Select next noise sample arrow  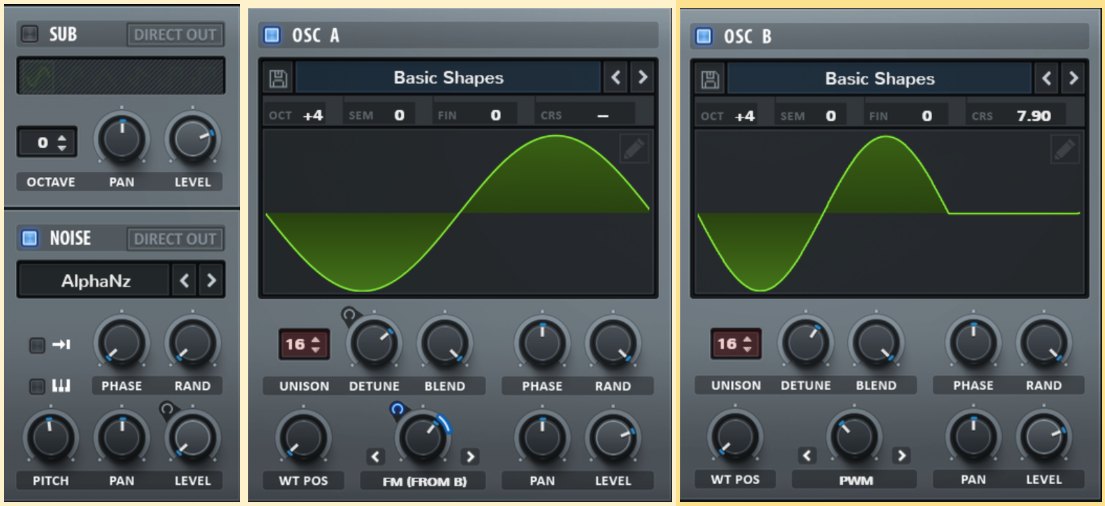[211, 280]
